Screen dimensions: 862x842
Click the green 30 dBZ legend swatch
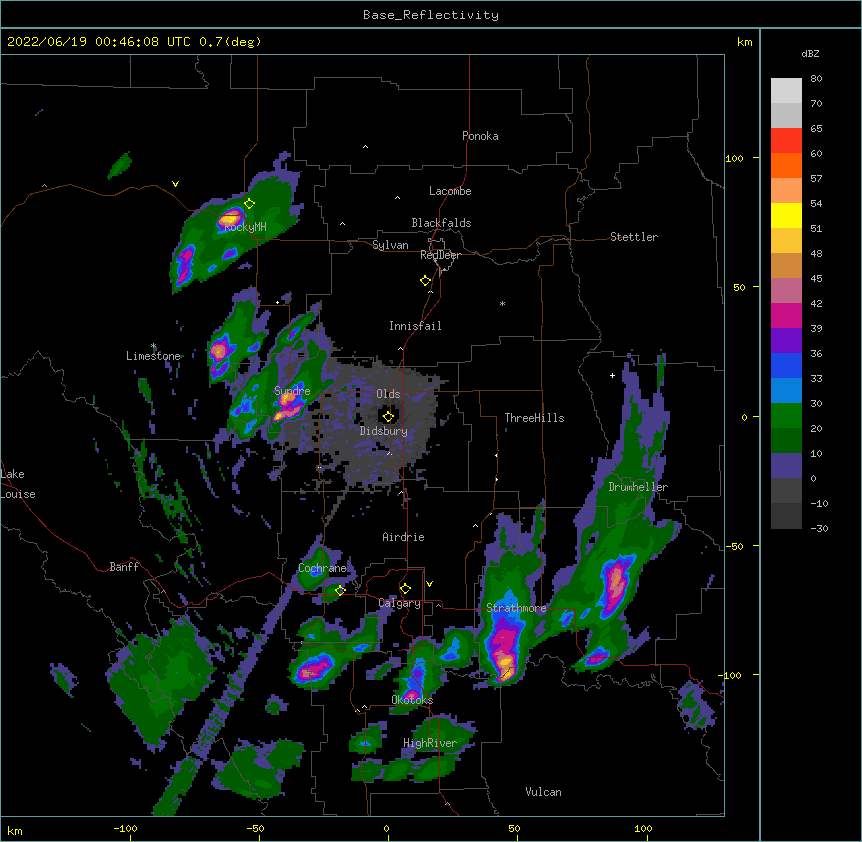[x=786, y=416]
